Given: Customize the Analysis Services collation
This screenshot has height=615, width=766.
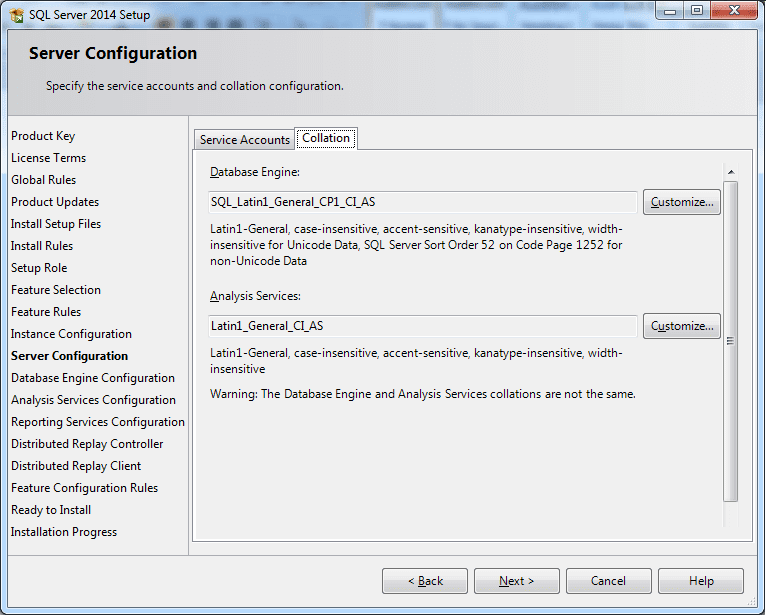Looking at the screenshot, I should coord(681,326).
